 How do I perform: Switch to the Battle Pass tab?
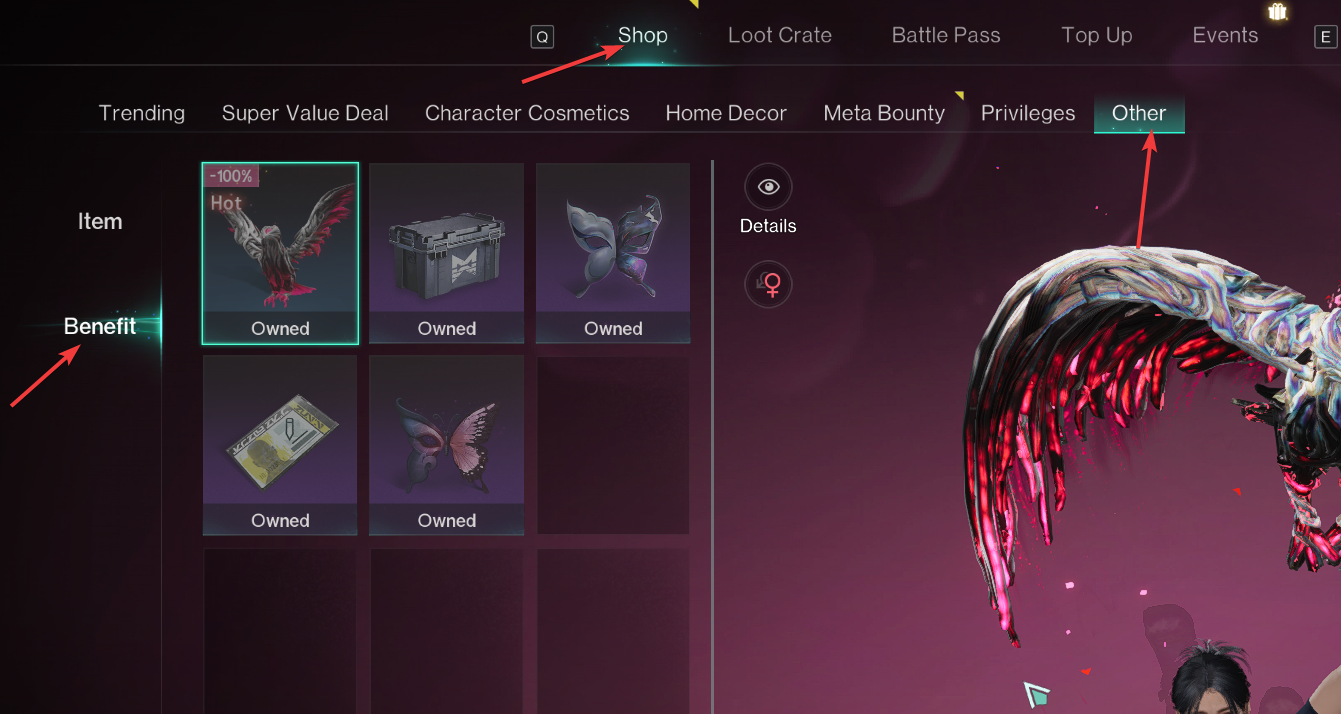click(946, 35)
